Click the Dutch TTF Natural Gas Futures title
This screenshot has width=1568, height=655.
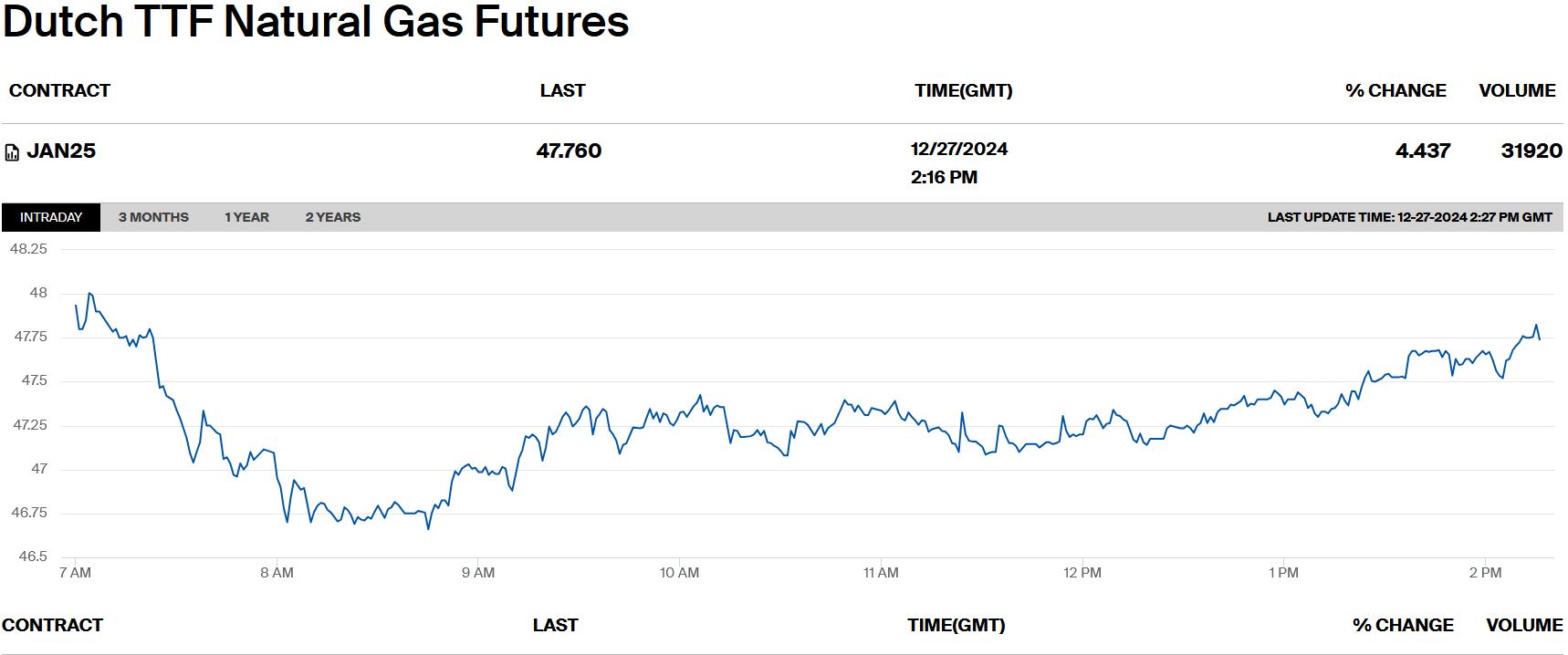pyautogui.click(x=316, y=22)
